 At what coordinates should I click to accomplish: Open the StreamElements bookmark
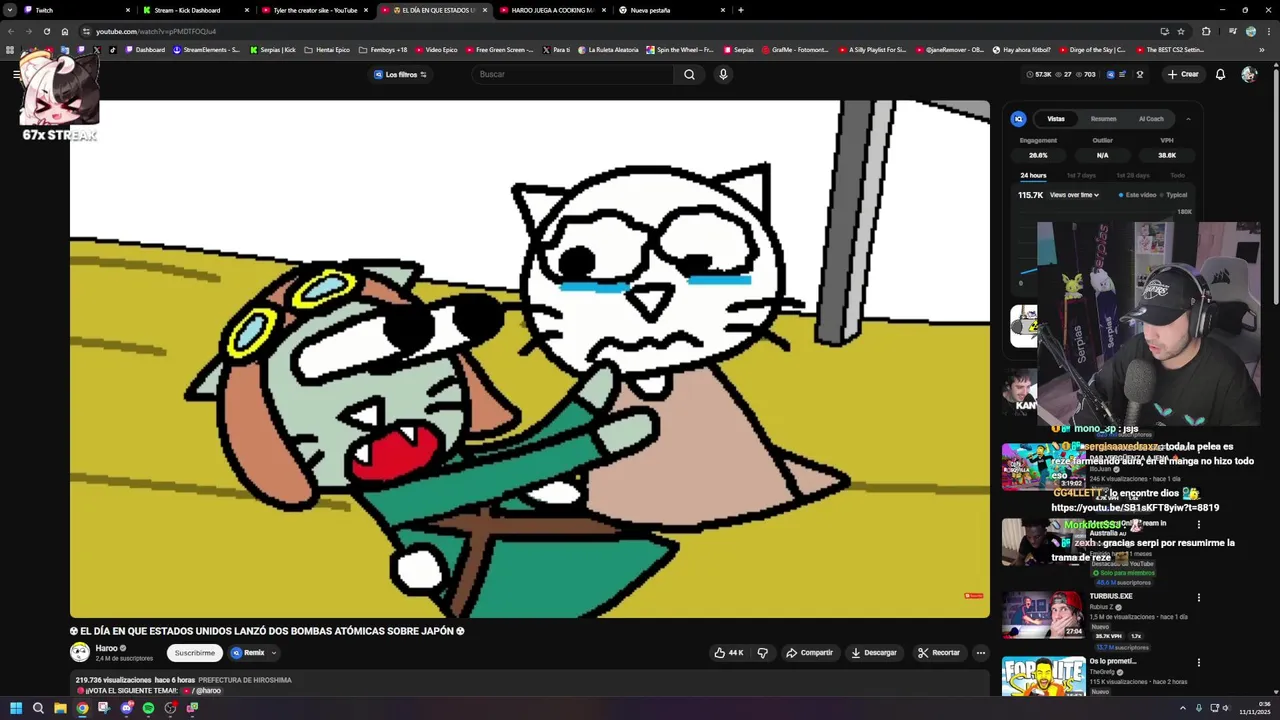coord(206,49)
